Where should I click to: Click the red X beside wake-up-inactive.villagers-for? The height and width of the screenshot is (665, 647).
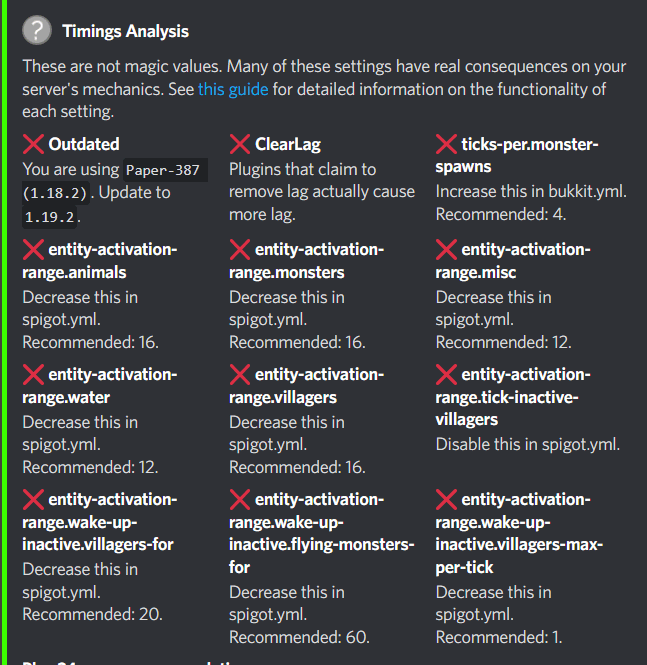pos(33,499)
